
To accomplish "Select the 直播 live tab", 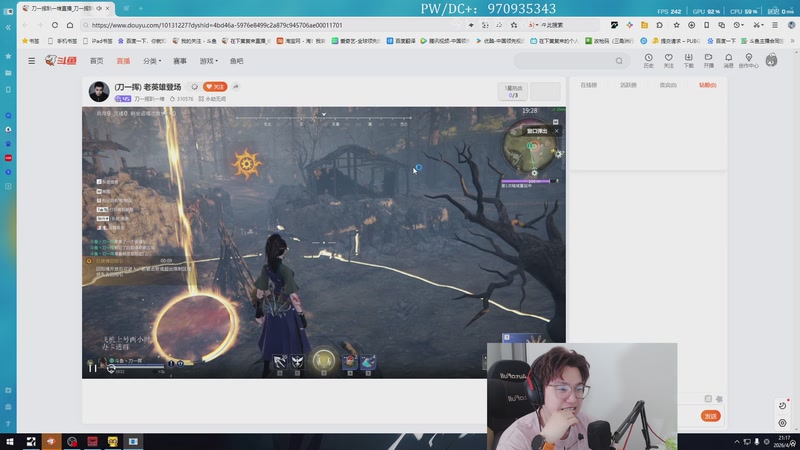I will (x=123, y=61).
